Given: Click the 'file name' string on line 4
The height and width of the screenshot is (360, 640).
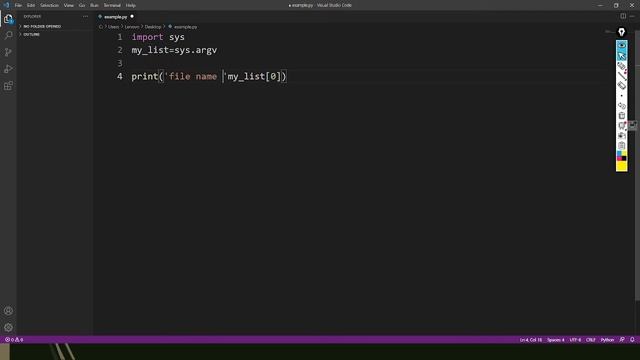Looking at the screenshot, I should coord(193,76).
